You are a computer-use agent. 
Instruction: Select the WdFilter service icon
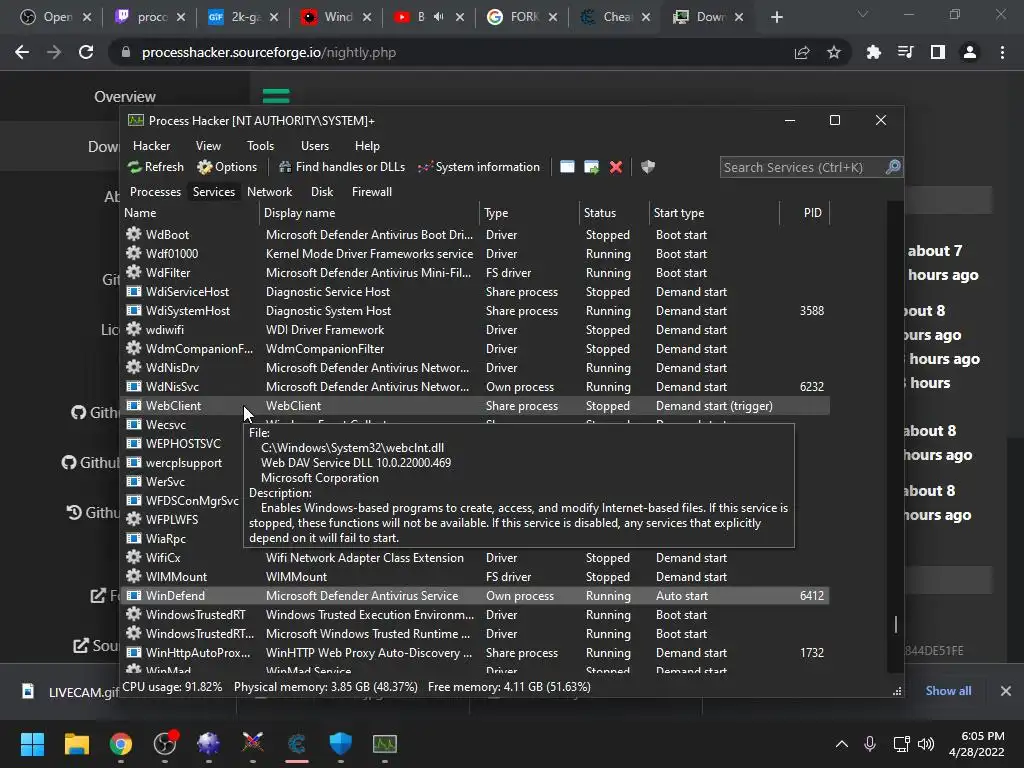134,272
